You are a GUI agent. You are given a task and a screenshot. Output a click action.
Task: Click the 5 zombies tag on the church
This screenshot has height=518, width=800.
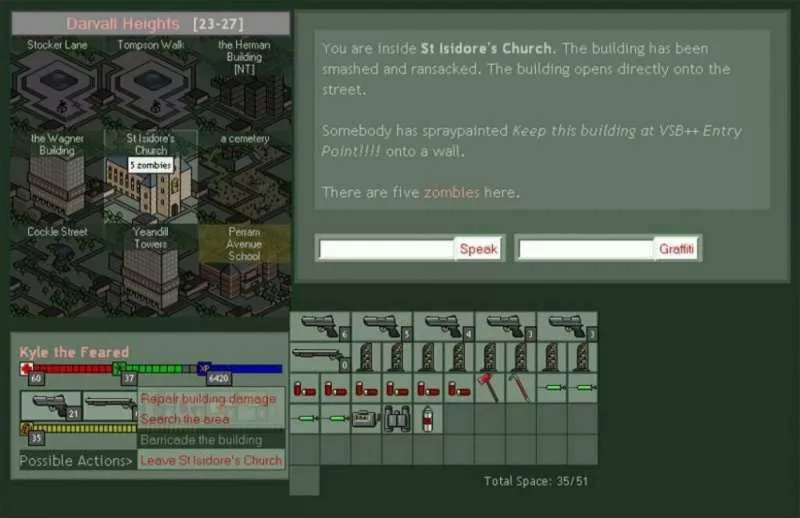pyautogui.click(x=151, y=165)
